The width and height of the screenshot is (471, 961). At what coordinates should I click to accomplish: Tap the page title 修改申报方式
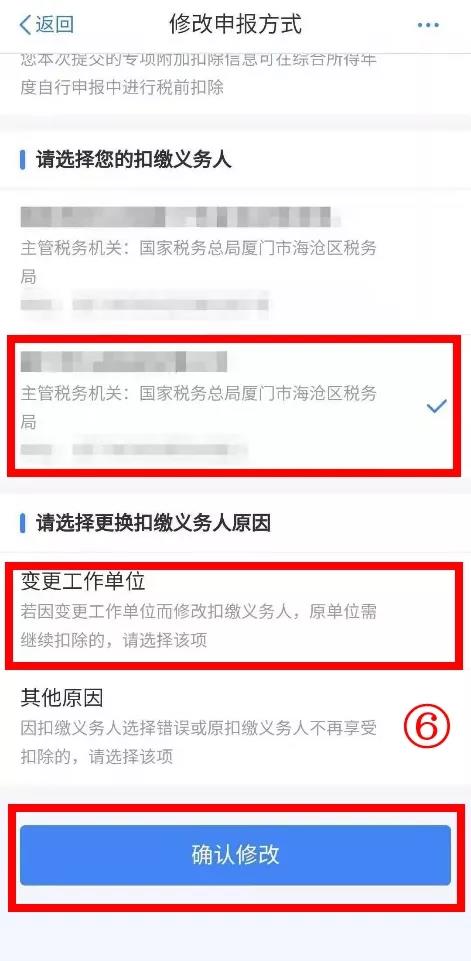tap(236, 25)
